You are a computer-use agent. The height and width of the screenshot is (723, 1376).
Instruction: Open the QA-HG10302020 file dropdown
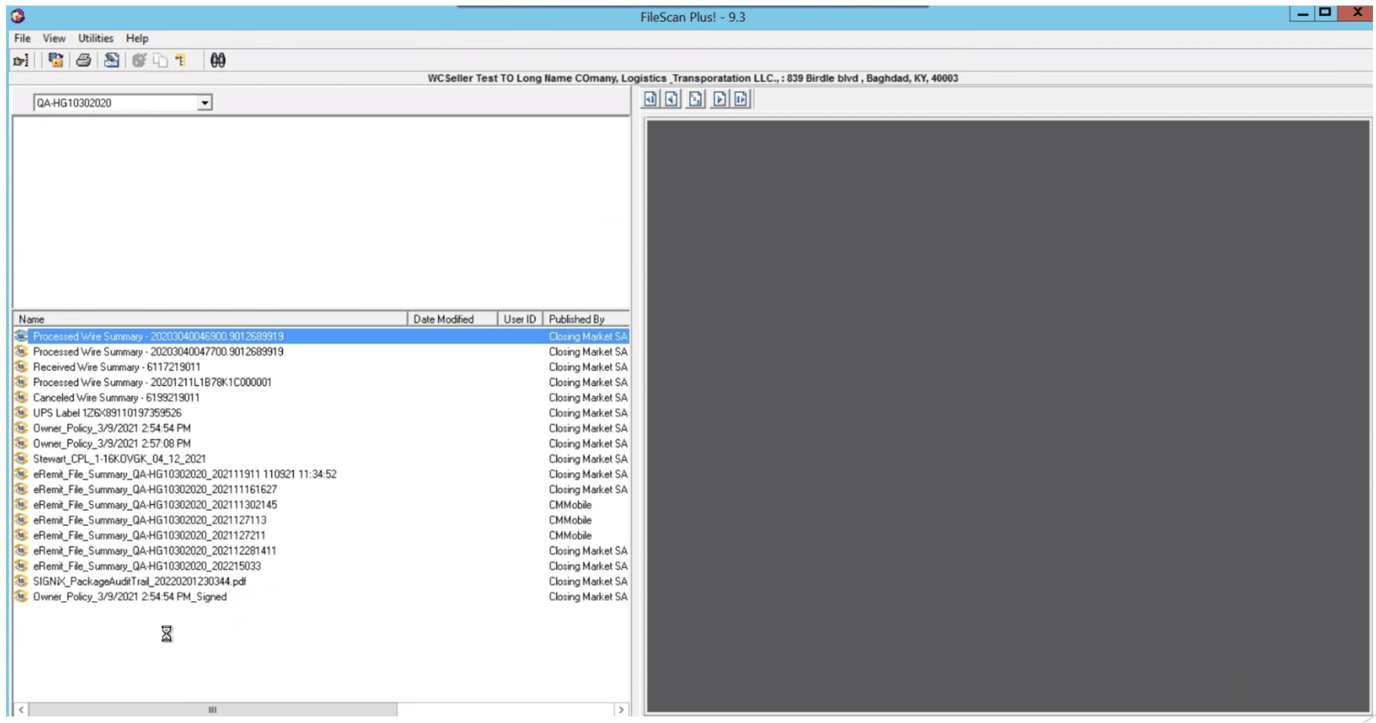[x=205, y=103]
